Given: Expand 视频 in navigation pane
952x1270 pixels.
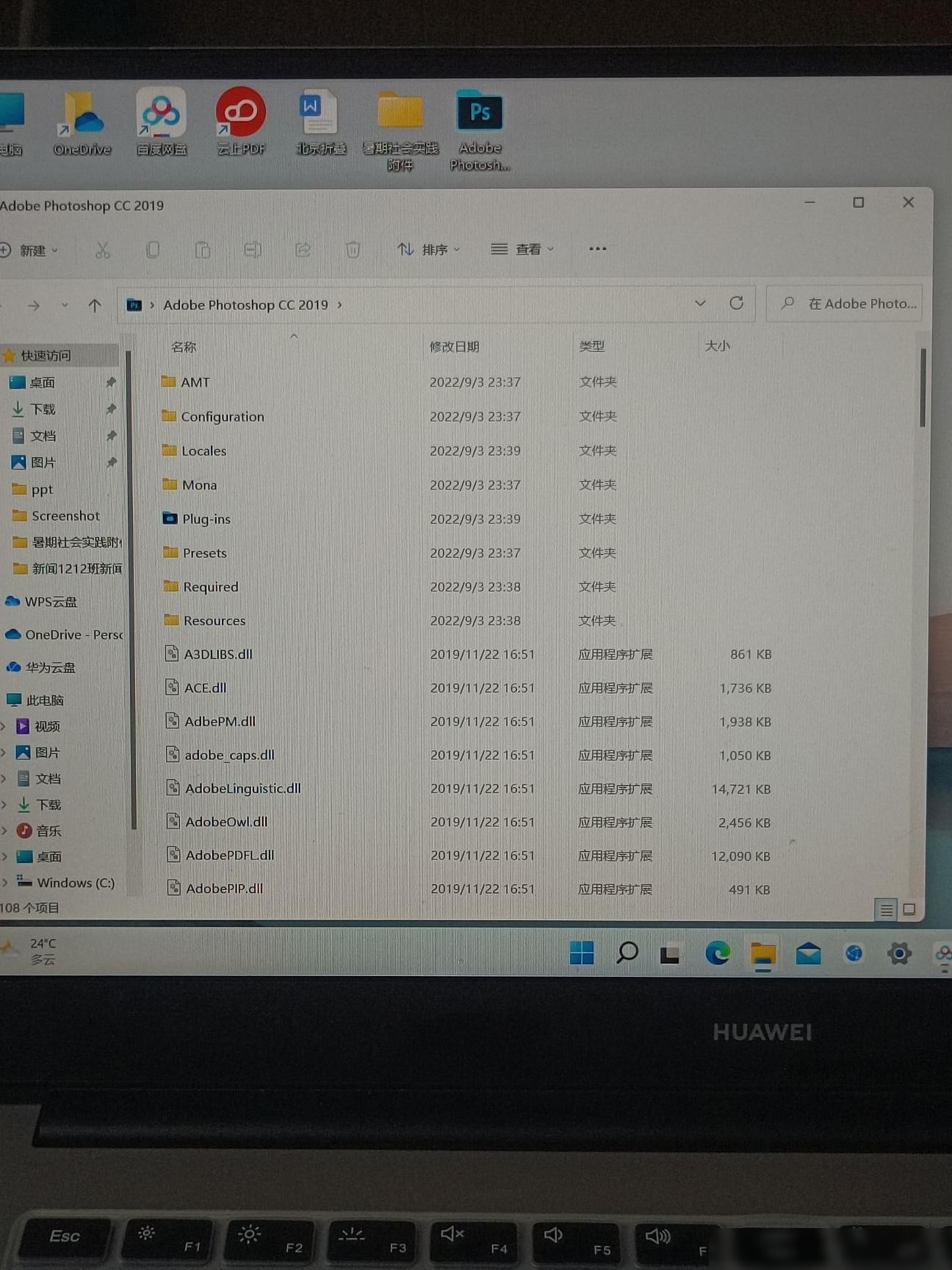Looking at the screenshot, I should point(4,726).
